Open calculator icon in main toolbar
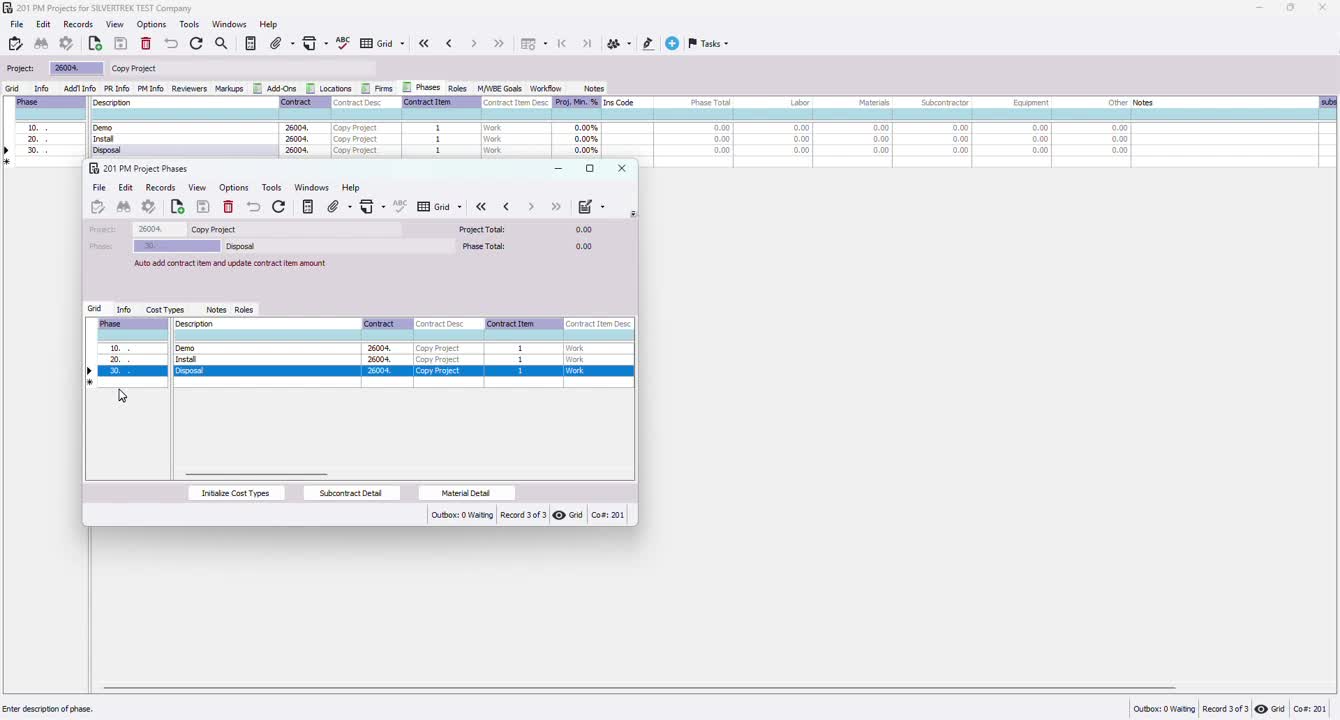 251,44
